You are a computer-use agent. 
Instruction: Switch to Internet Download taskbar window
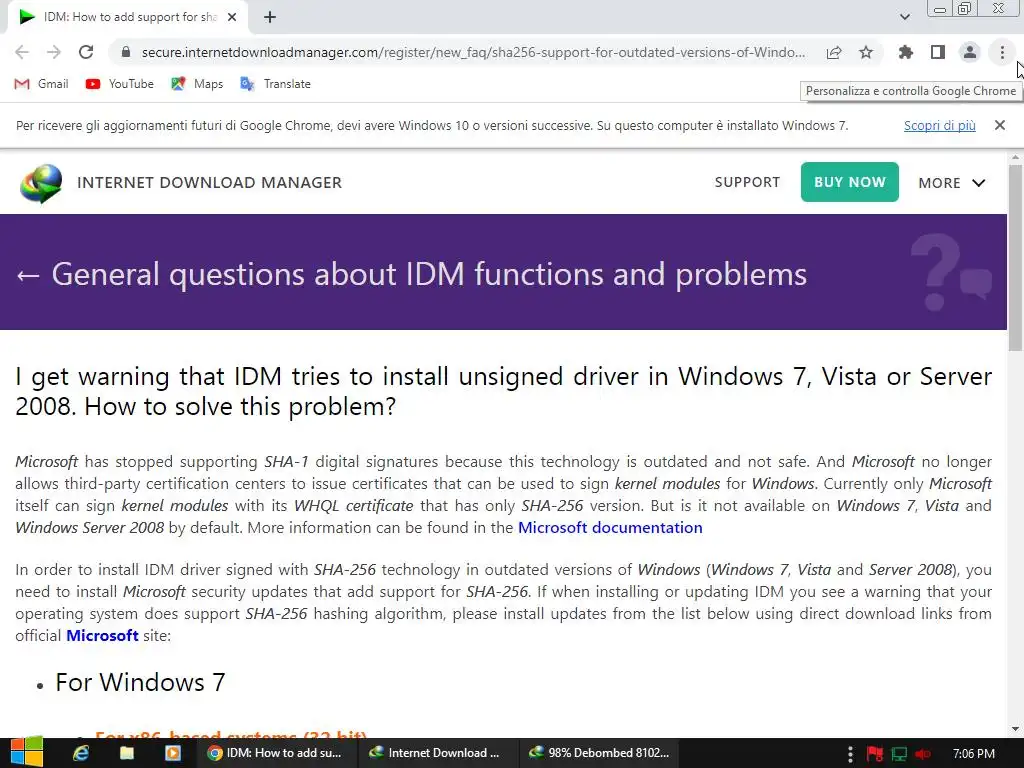439,753
